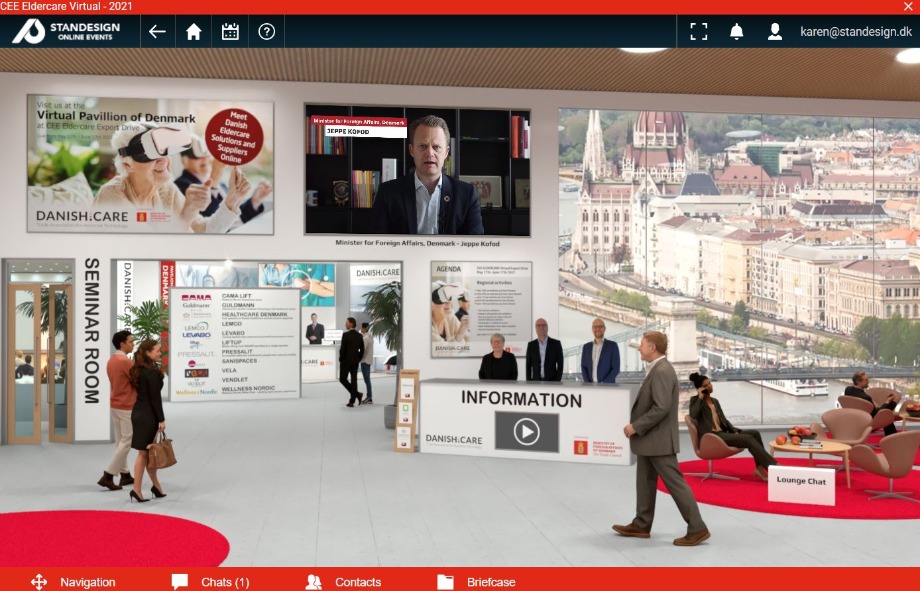Play the Jeppe Kofod minister video

[418, 170]
